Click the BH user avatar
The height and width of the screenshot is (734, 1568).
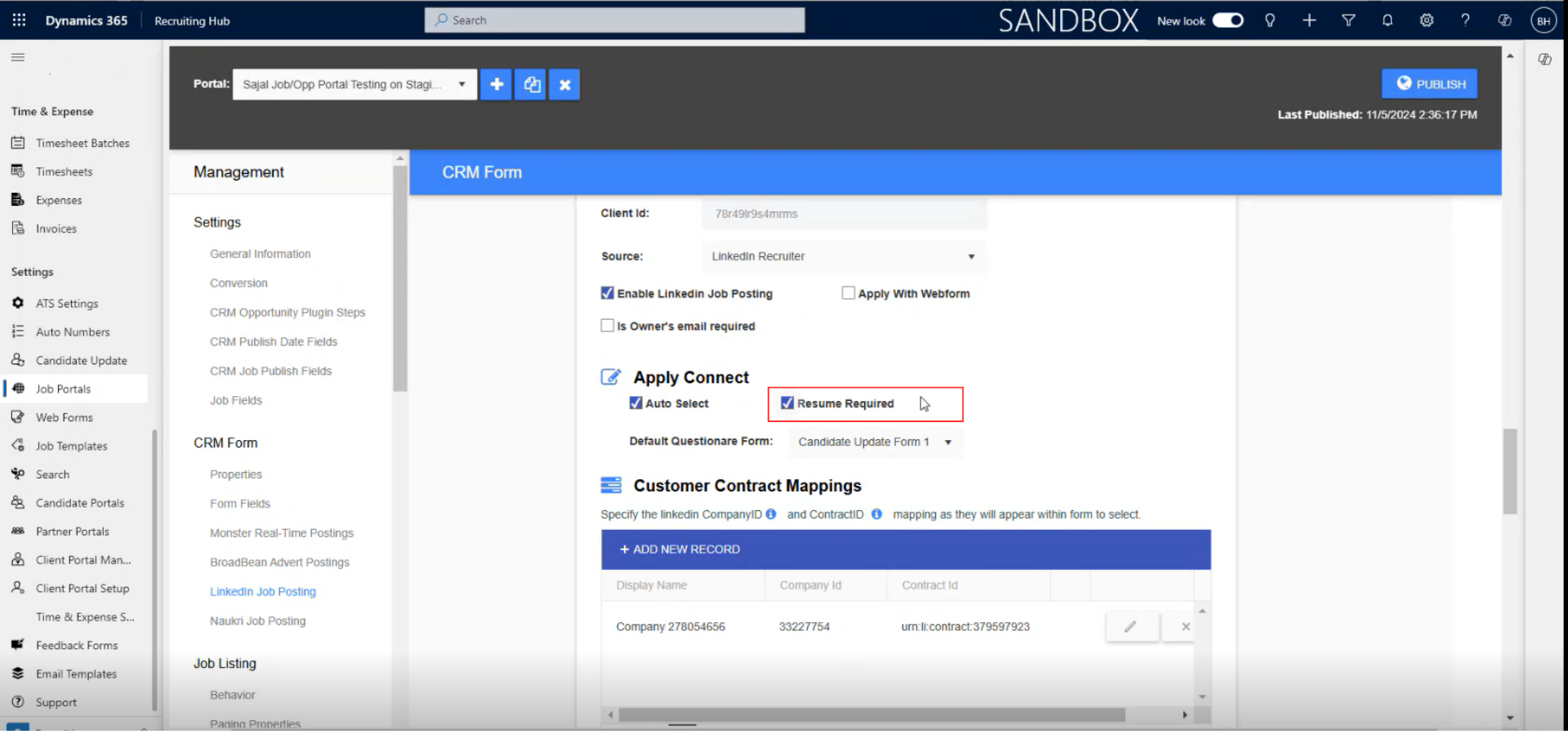pyautogui.click(x=1543, y=20)
